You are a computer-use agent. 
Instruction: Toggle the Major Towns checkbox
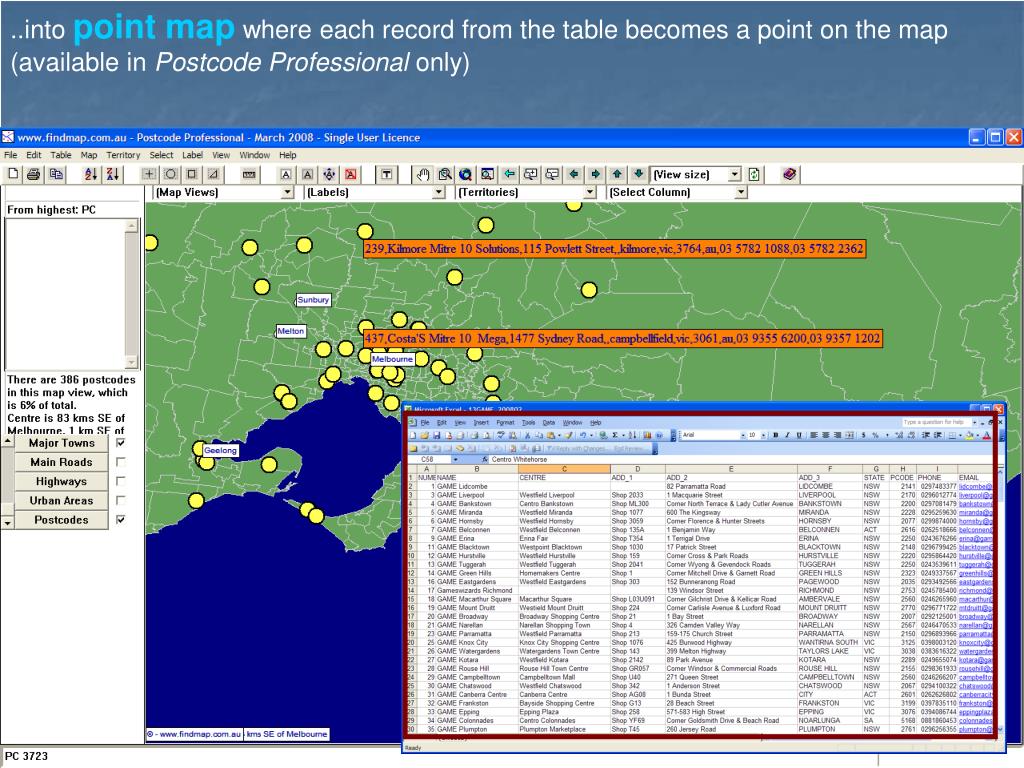[120, 443]
